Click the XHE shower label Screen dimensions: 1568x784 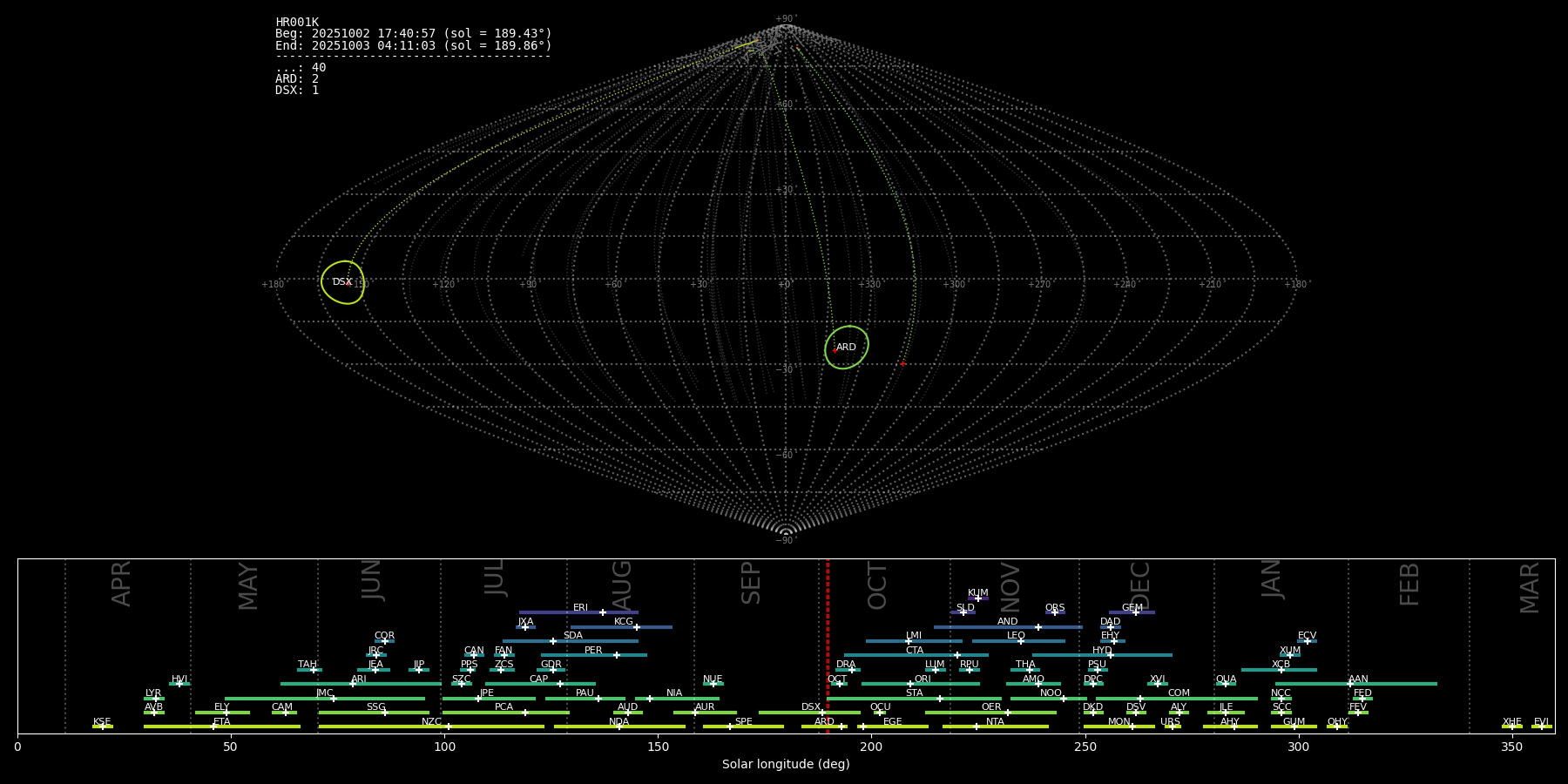1511,721
